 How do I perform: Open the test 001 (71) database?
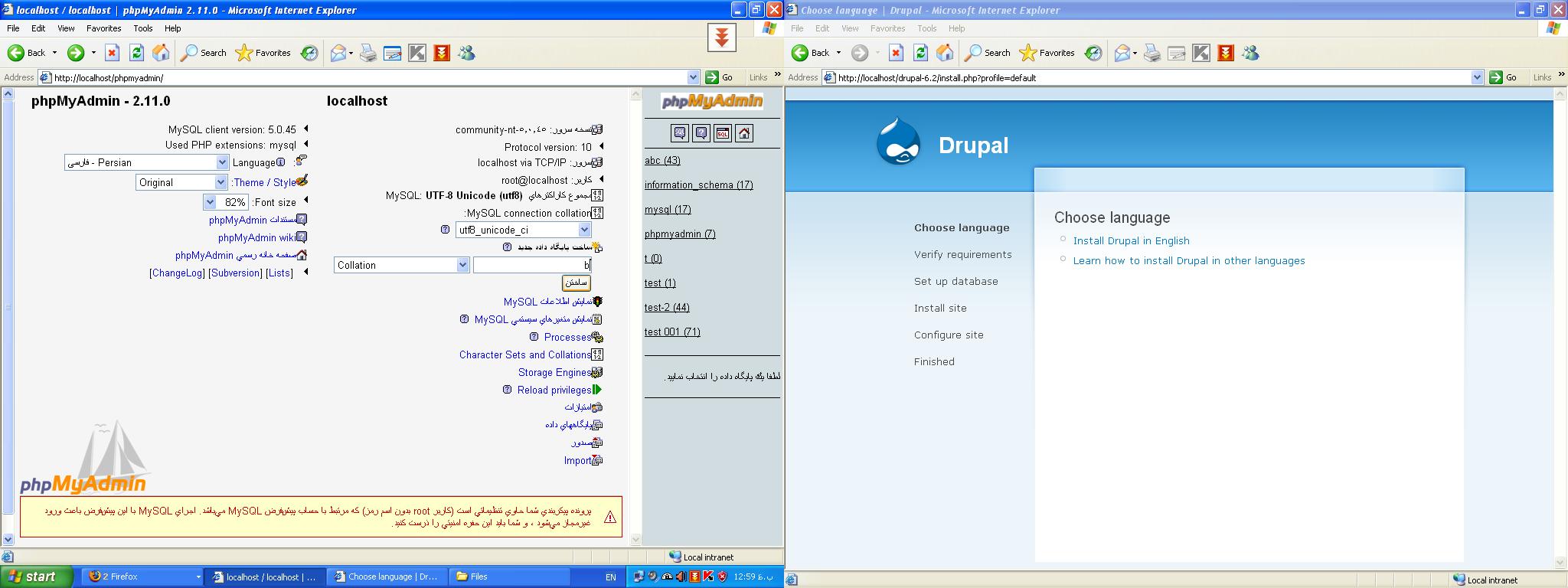[672, 332]
